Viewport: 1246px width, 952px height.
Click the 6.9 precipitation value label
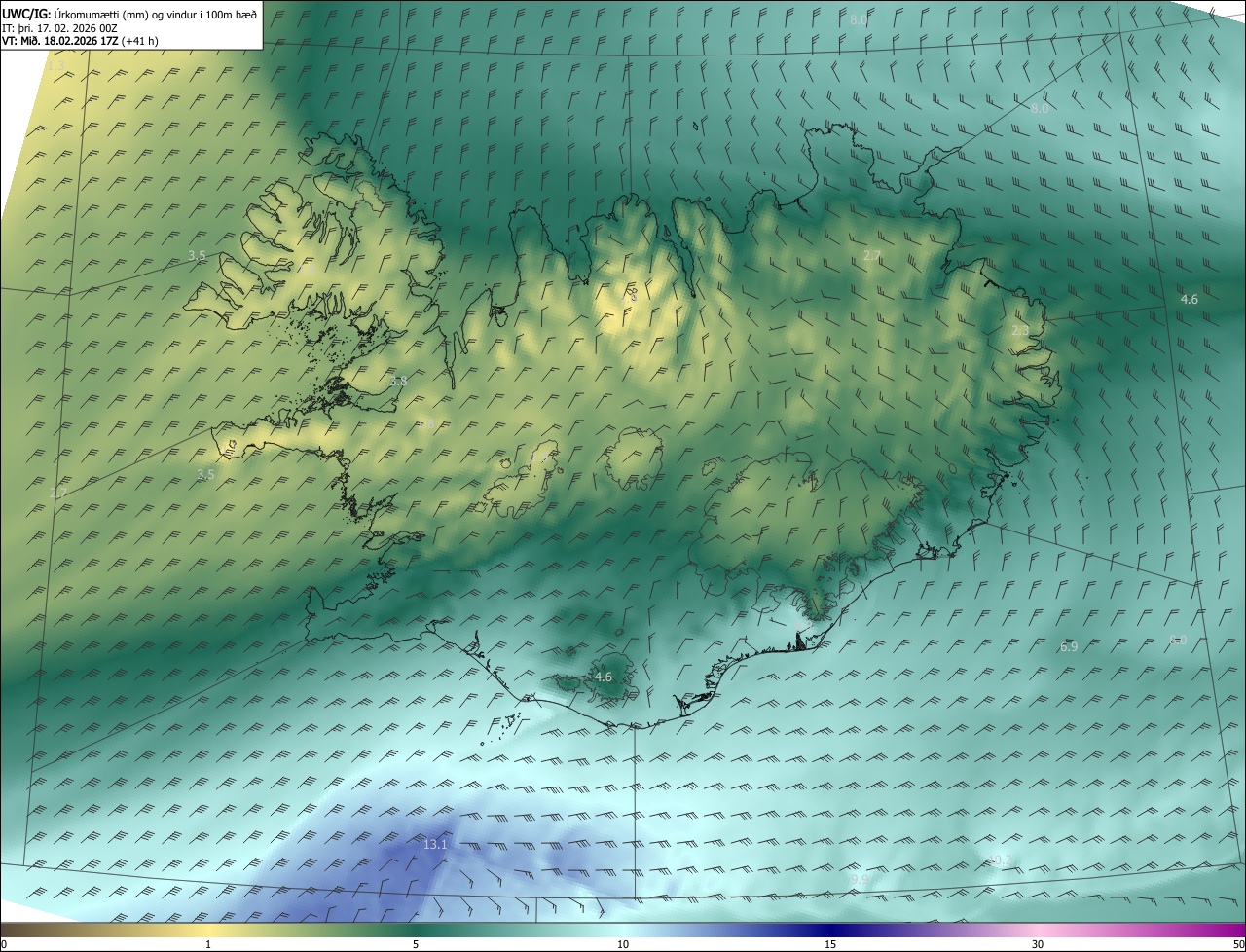pos(1069,646)
